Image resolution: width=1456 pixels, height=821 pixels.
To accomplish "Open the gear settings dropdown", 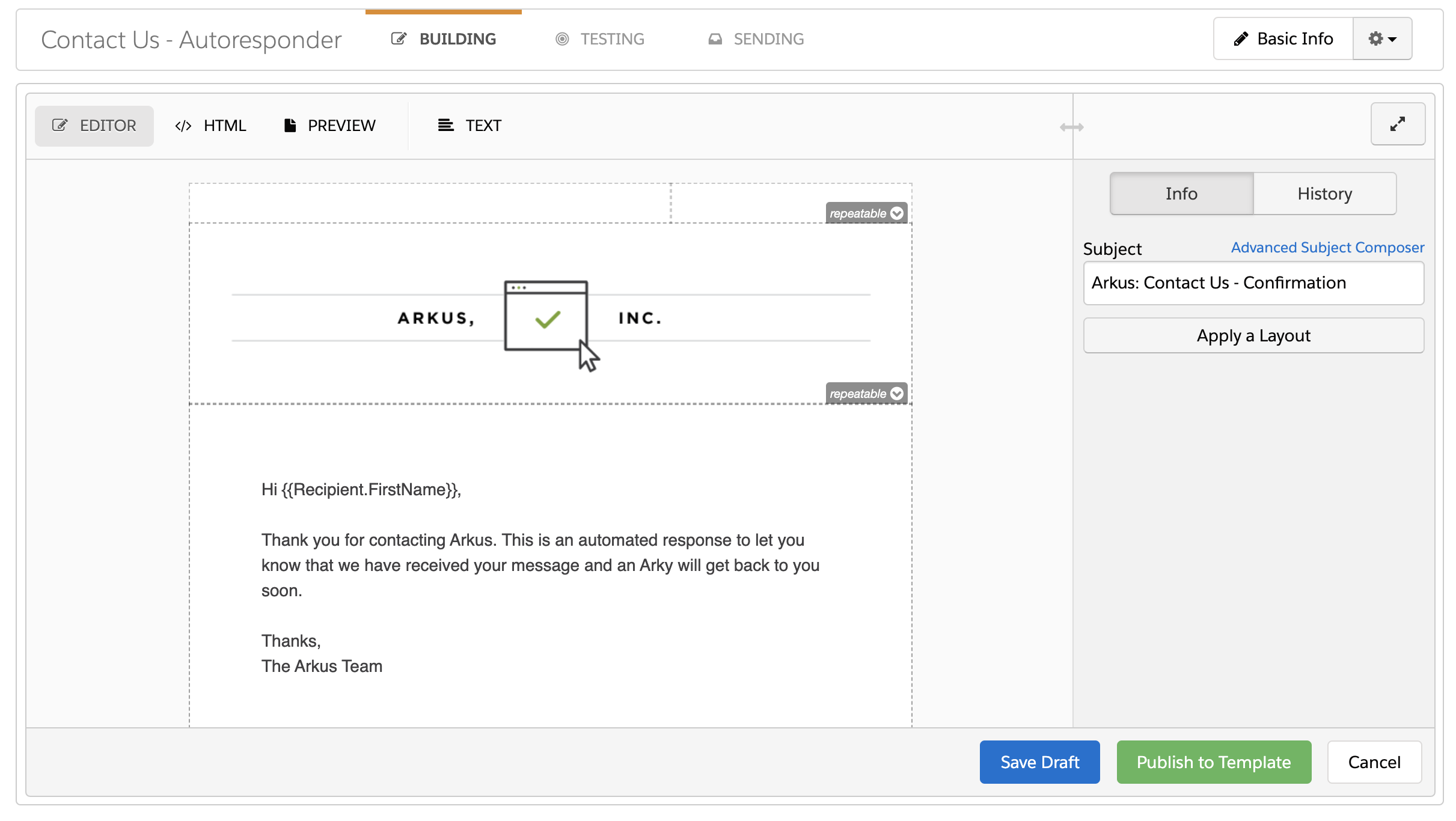I will tap(1382, 38).
